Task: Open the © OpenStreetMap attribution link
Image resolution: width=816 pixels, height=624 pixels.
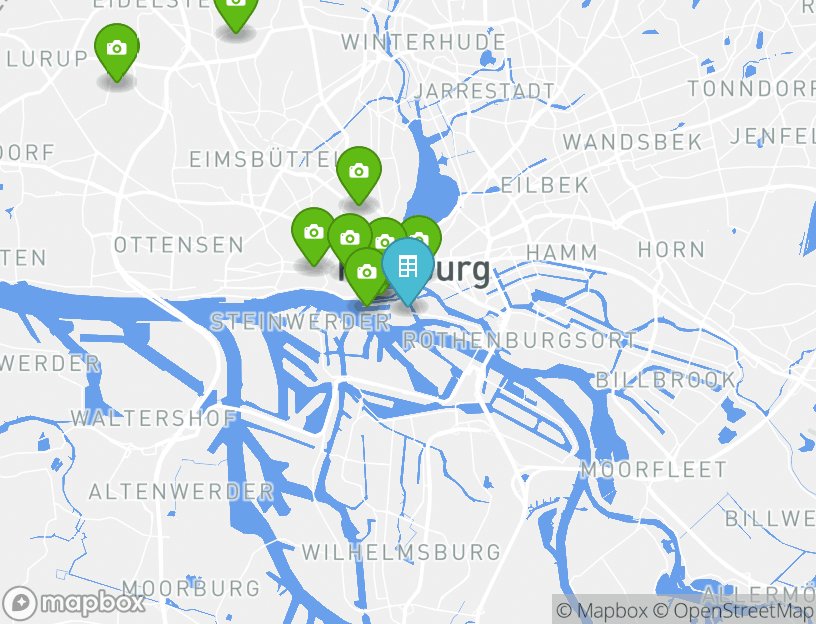Action: 733,610
